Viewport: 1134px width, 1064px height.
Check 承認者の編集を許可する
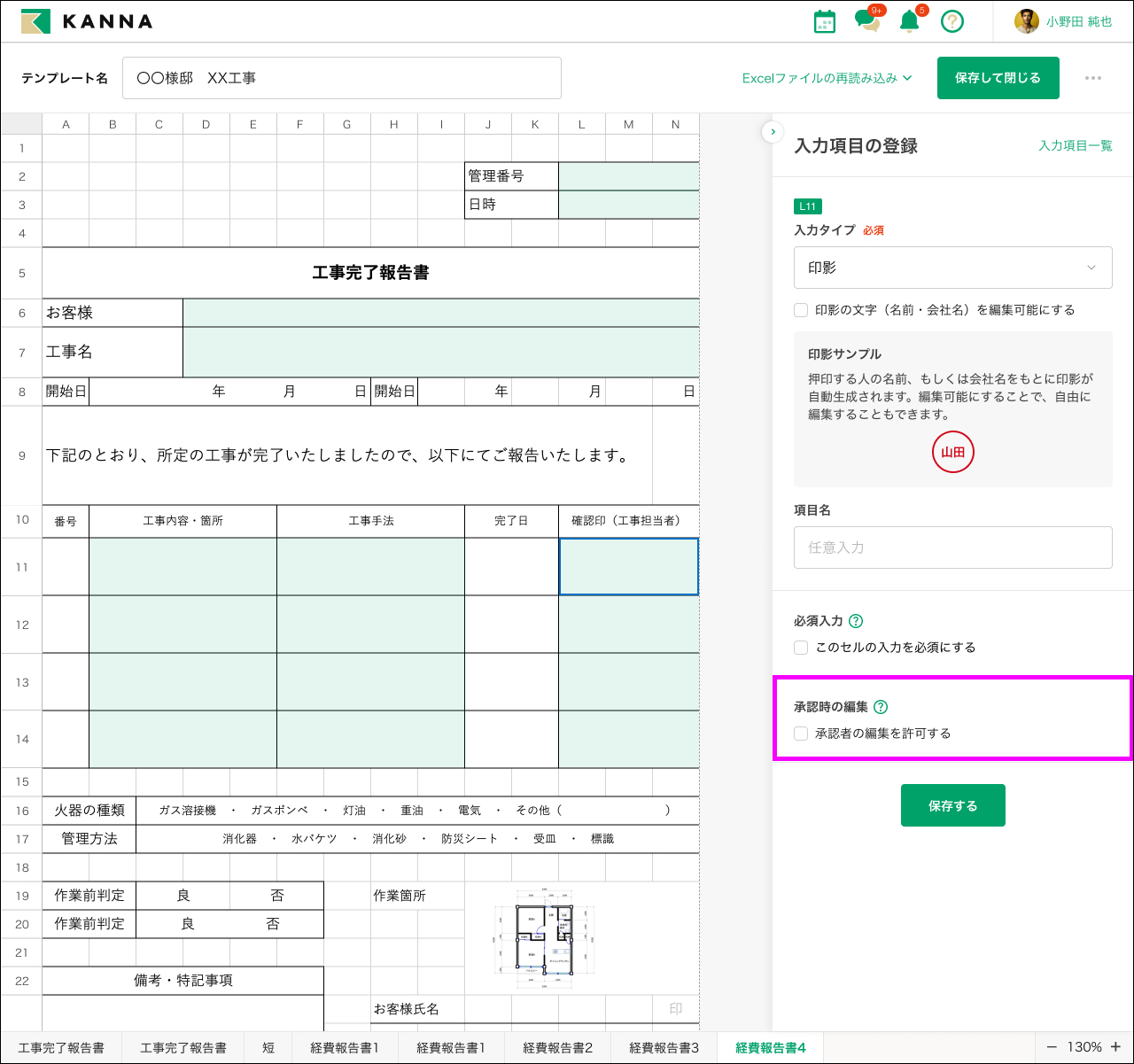tap(801, 734)
